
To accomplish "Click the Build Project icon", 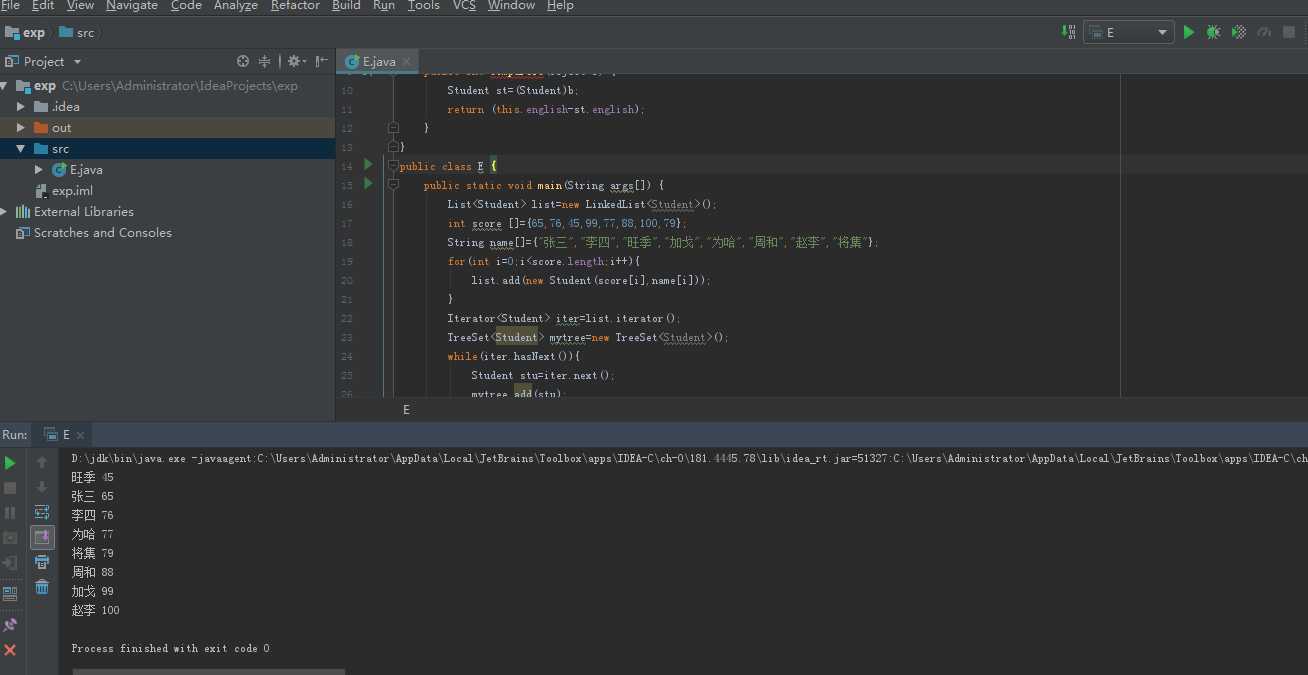I will pyautogui.click(x=1068, y=32).
